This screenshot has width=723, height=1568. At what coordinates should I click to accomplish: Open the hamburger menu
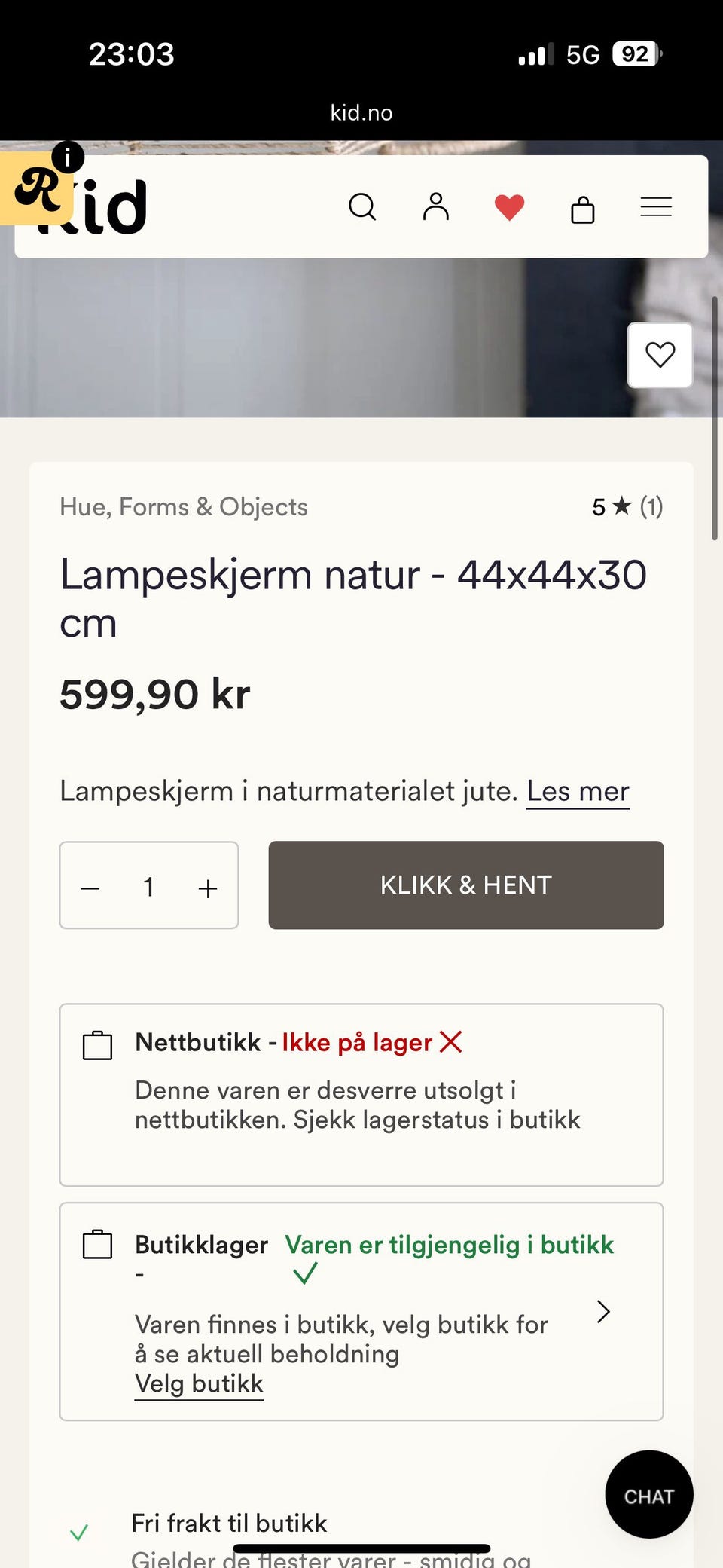coord(656,207)
